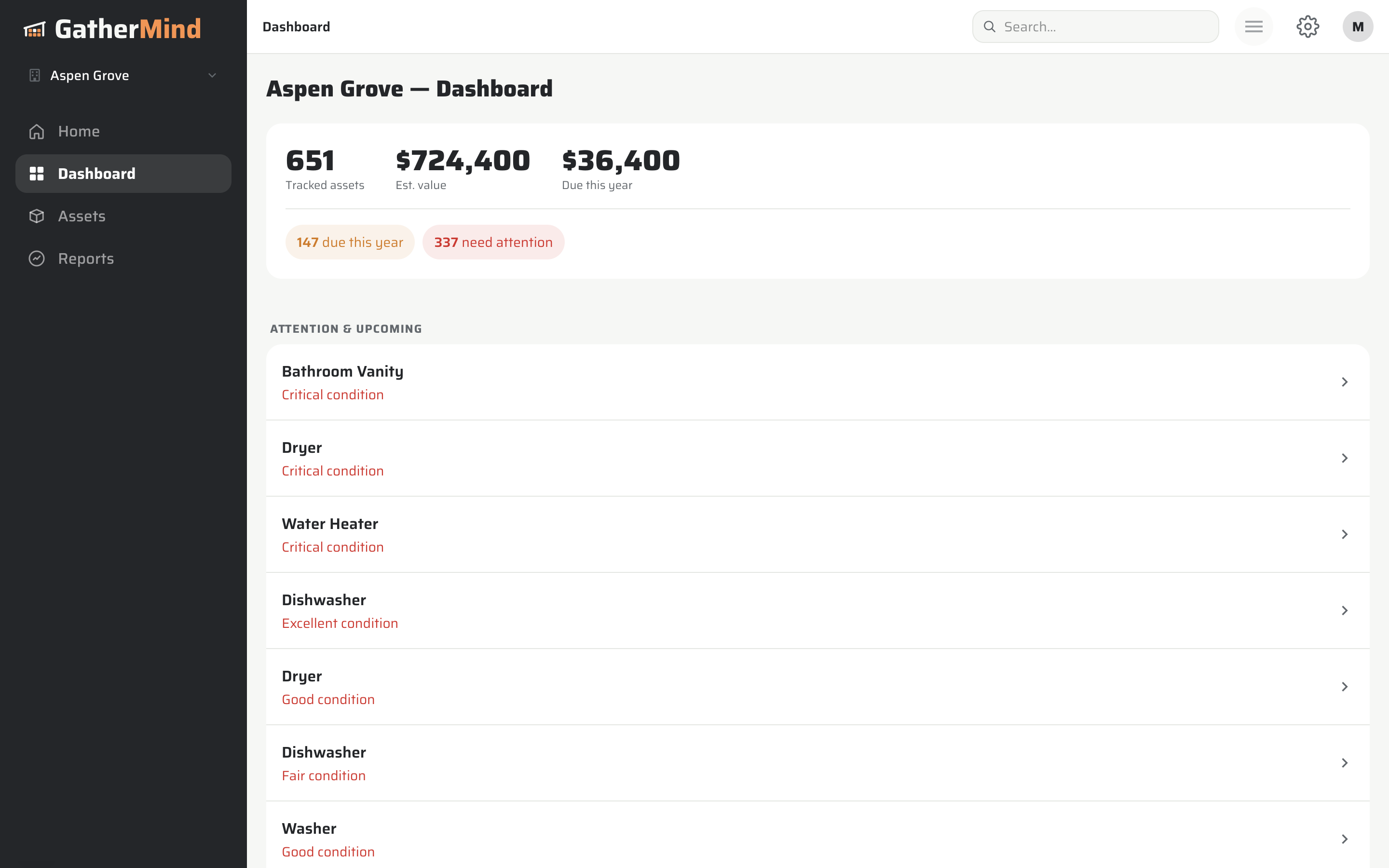Image resolution: width=1389 pixels, height=868 pixels.
Task: Click the magnifier icon in search
Action: click(990, 27)
